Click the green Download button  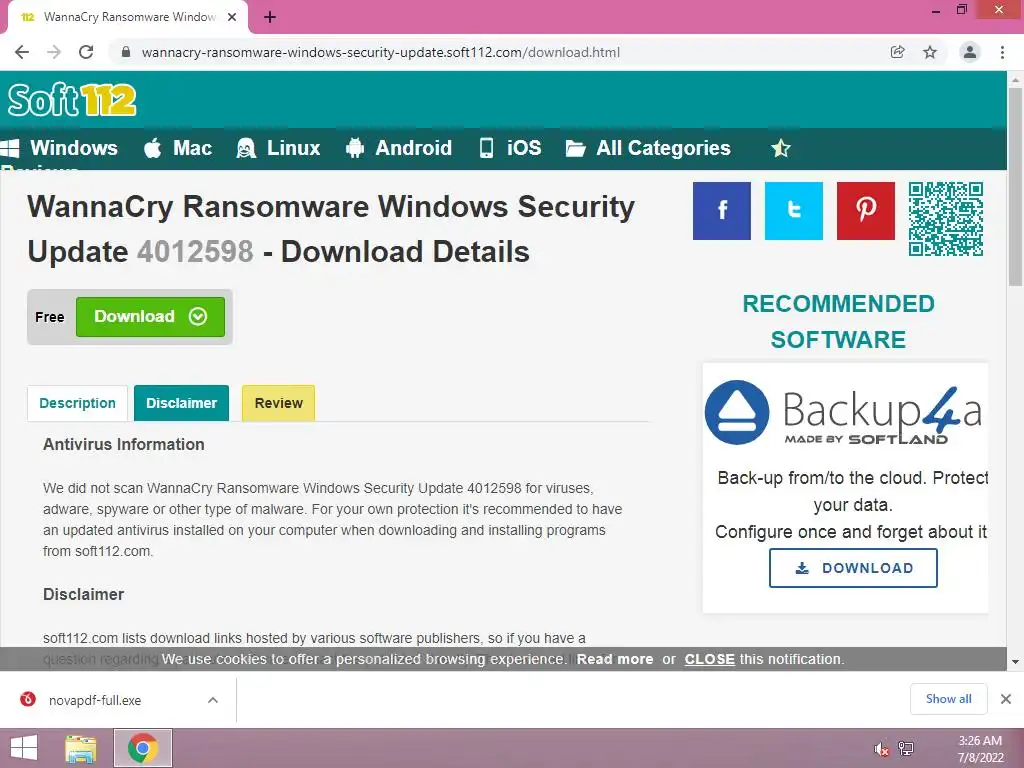[150, 317]
